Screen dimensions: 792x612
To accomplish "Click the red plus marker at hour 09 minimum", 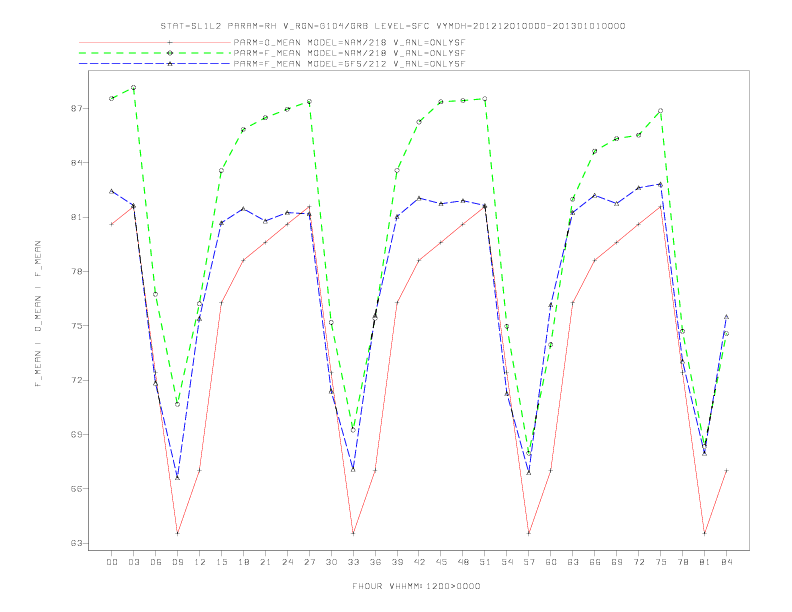I will 177,533.
